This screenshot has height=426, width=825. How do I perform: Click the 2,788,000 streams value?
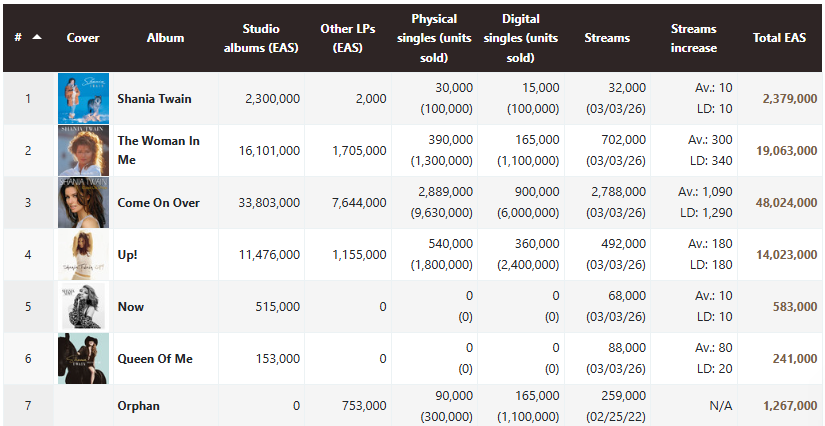coord(618,192)
